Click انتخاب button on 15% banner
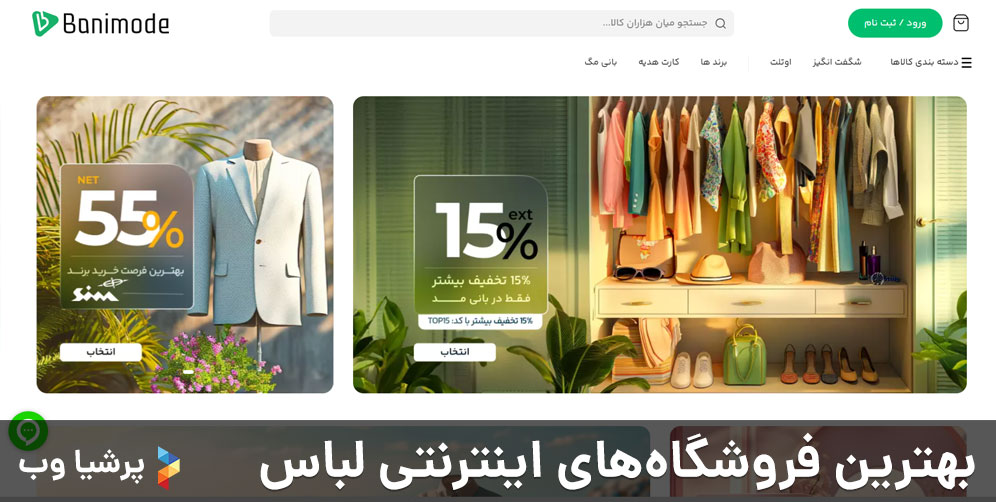996x502 pixels. 454,352
